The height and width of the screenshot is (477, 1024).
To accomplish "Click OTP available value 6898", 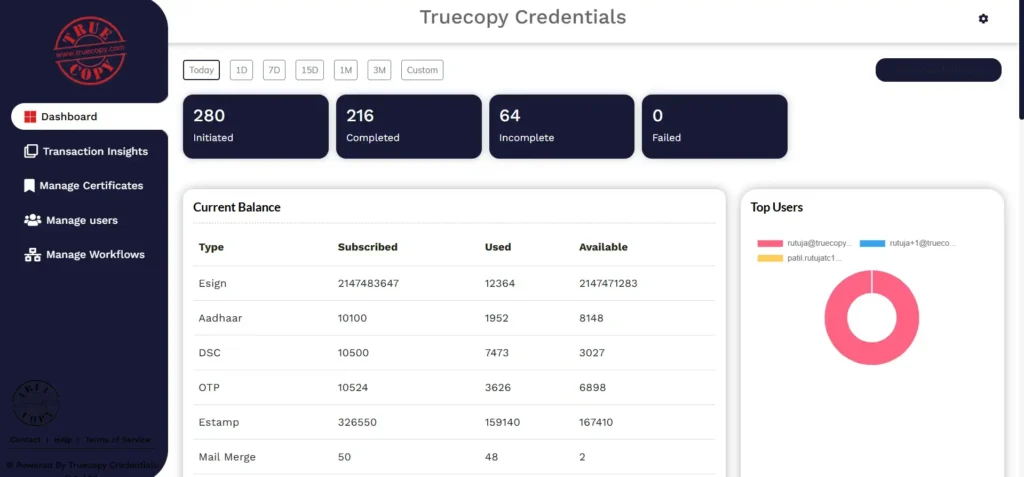I will click(x=592, y=387).
